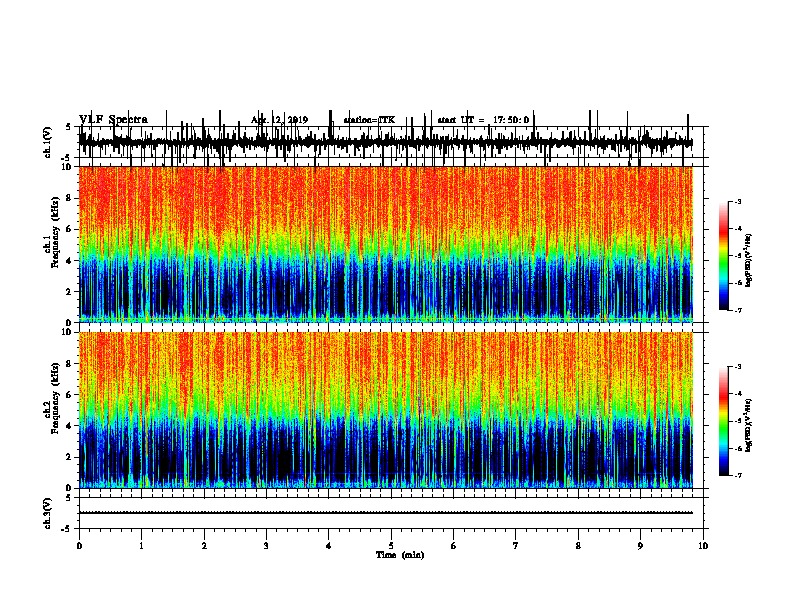Screen dimensions: 792x612
Task: Click the ch.2 colorbar log(PSD) unit label
Action: pos(748,425)
